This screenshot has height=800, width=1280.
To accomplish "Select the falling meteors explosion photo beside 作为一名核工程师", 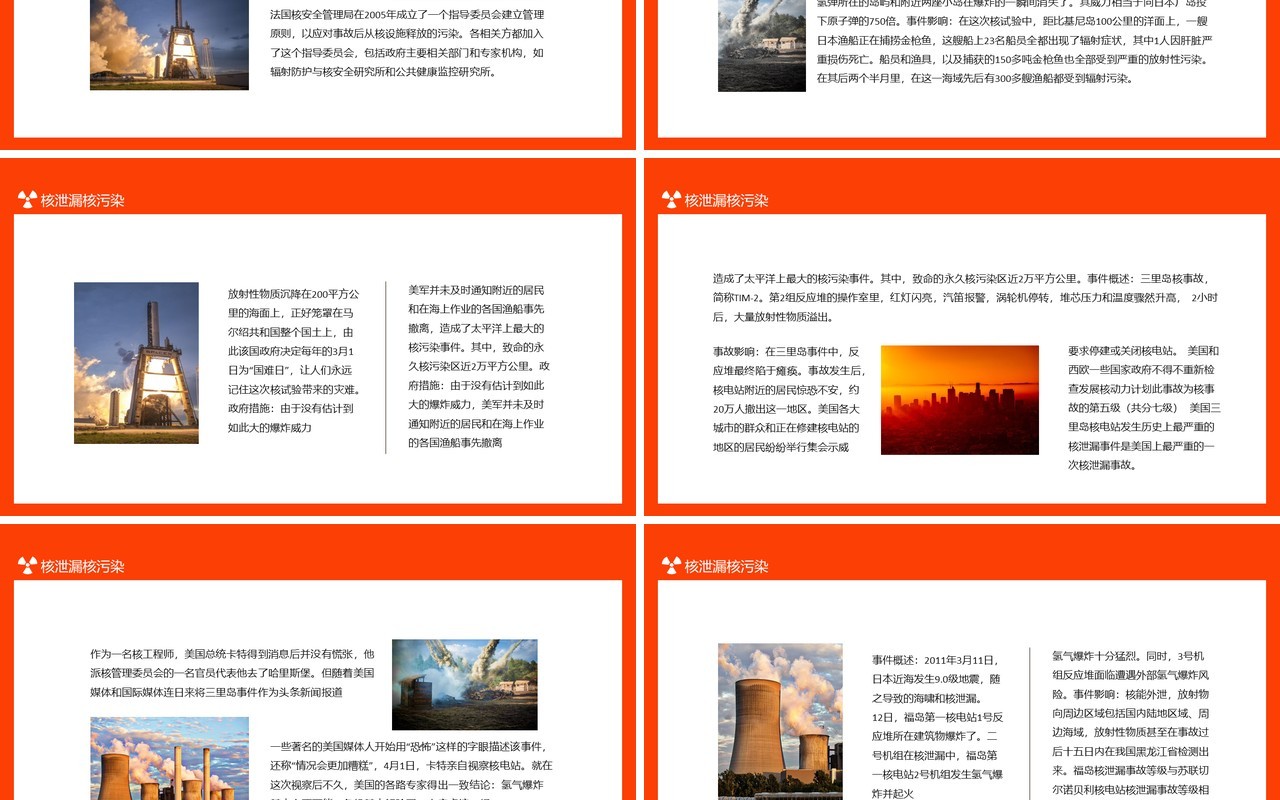I will 465,684.
